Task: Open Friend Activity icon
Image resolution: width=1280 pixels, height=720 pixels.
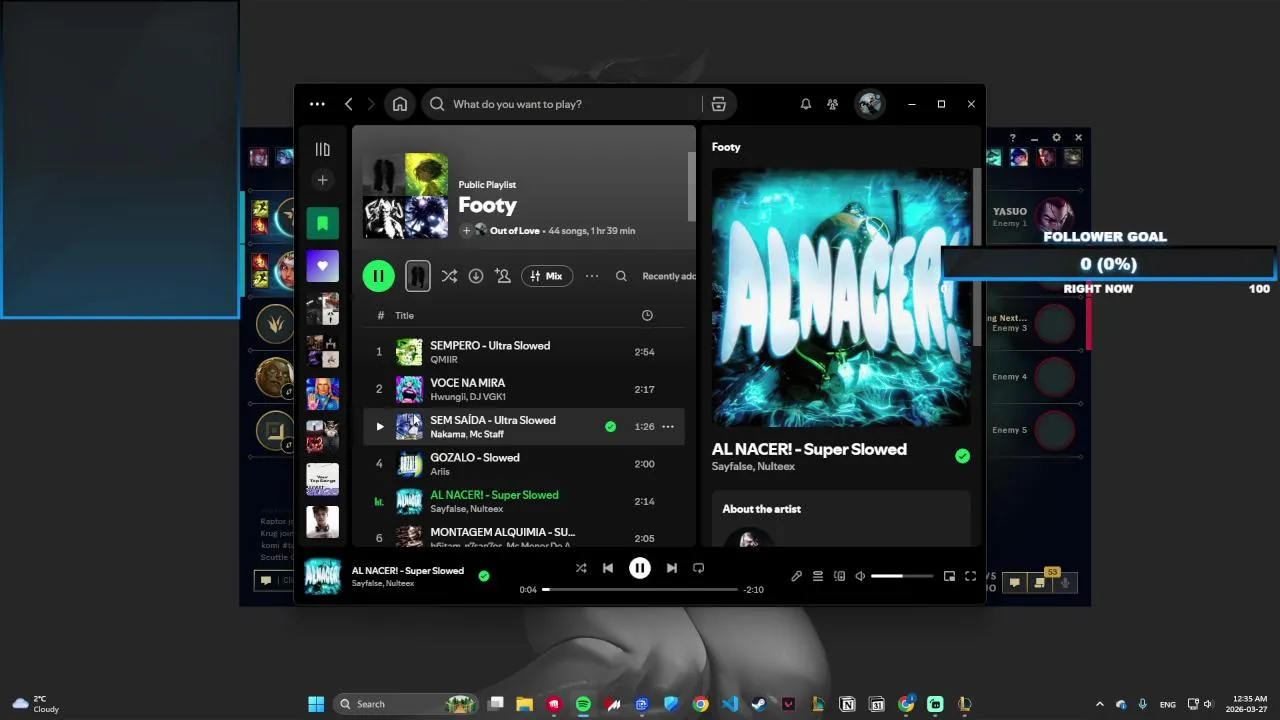Action: pyautogui.click(x=832, y=104)
